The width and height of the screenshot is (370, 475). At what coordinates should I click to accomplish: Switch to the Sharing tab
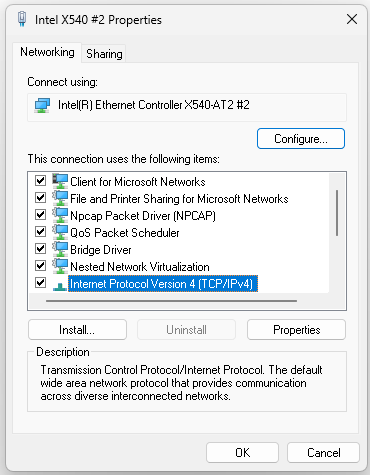point(104,54)
